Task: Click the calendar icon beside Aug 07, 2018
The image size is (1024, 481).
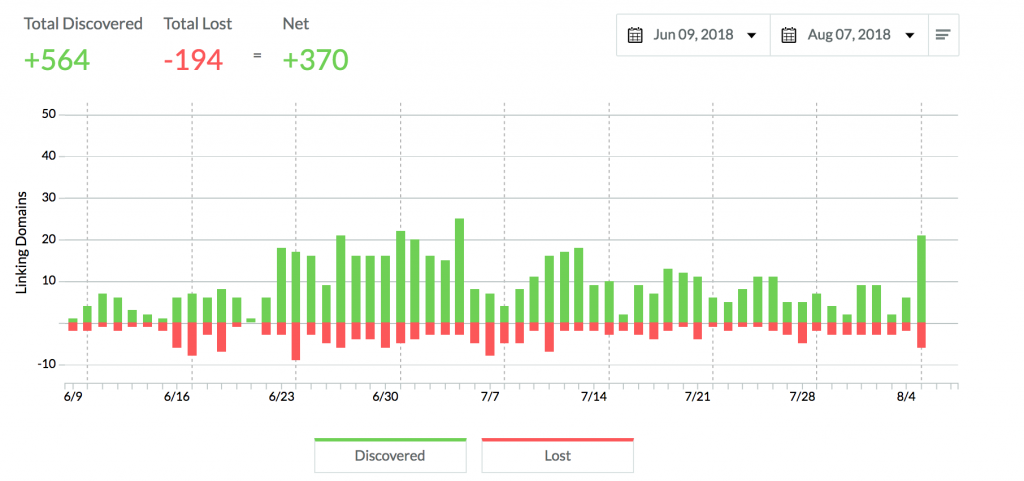Action: [x=788, y=35]
